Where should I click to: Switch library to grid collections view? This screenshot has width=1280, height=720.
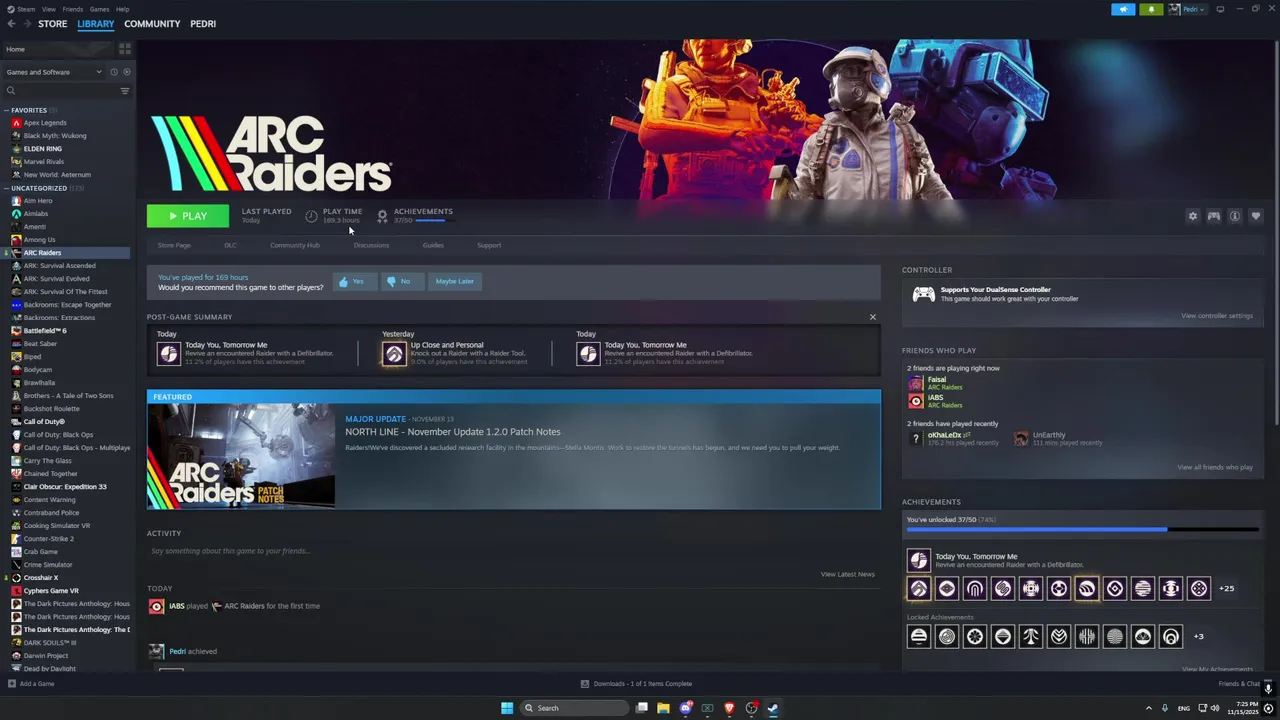(125, 48)
